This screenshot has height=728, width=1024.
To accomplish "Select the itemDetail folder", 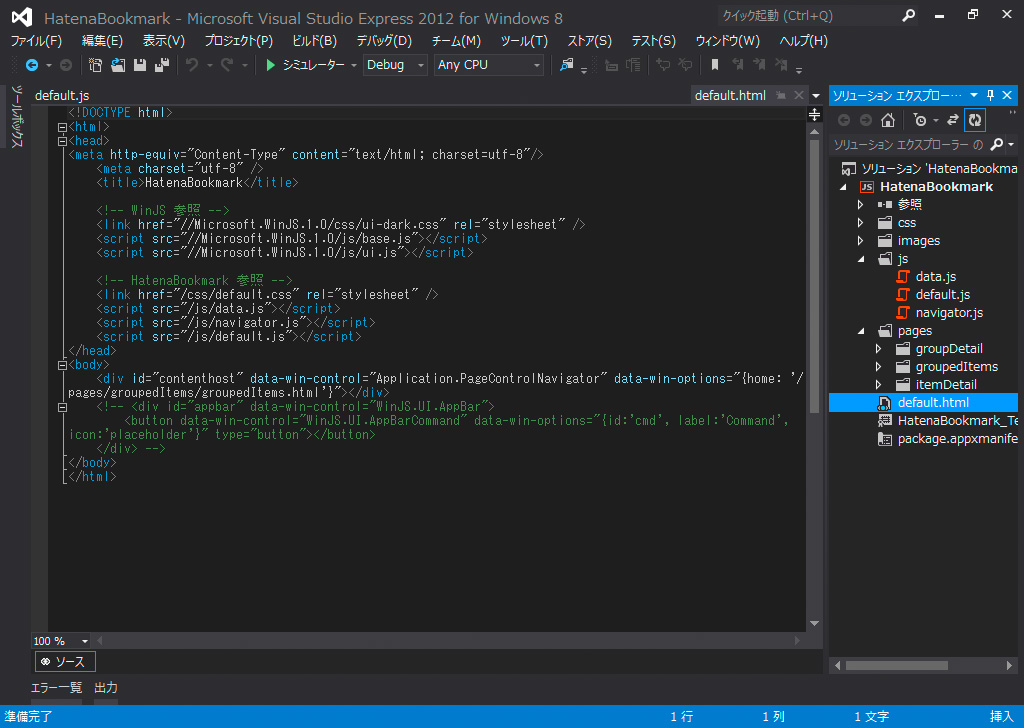I will (946, 385).
